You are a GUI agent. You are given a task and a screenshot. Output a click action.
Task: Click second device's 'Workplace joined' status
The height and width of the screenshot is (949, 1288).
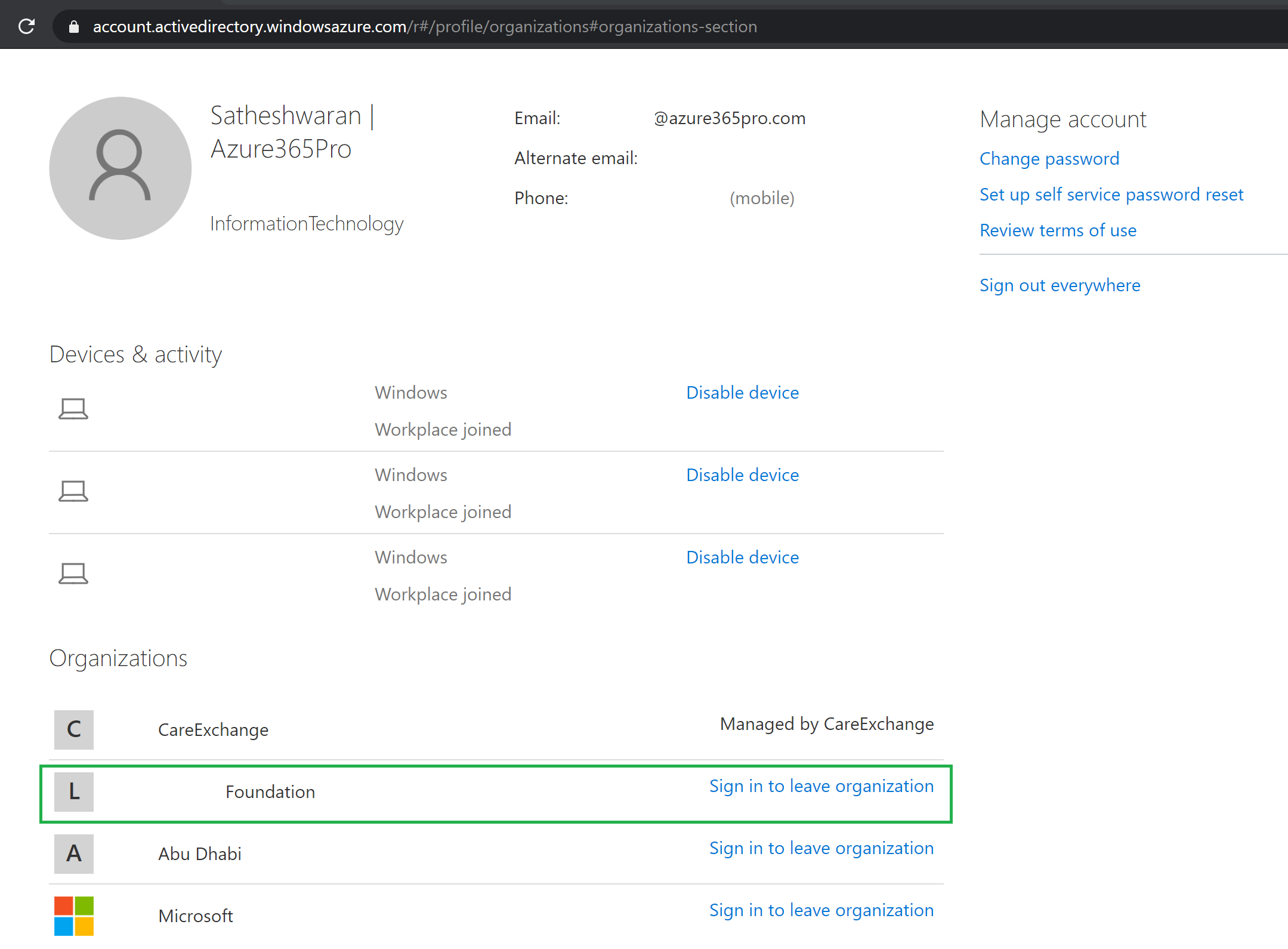443,512
